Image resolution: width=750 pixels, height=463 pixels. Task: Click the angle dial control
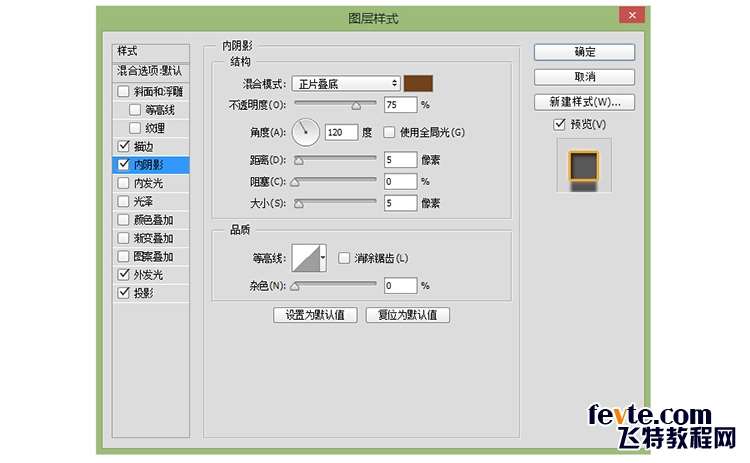point(306,132)
